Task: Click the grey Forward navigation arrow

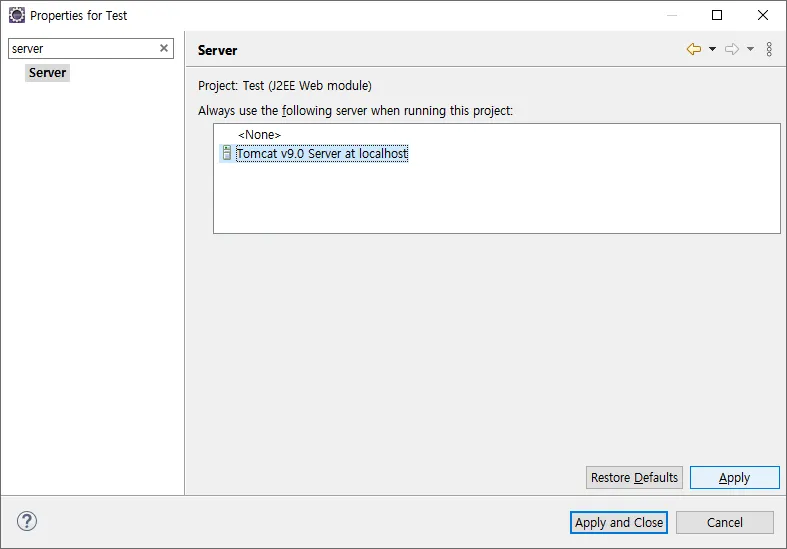Action: [x=731, y=49]
